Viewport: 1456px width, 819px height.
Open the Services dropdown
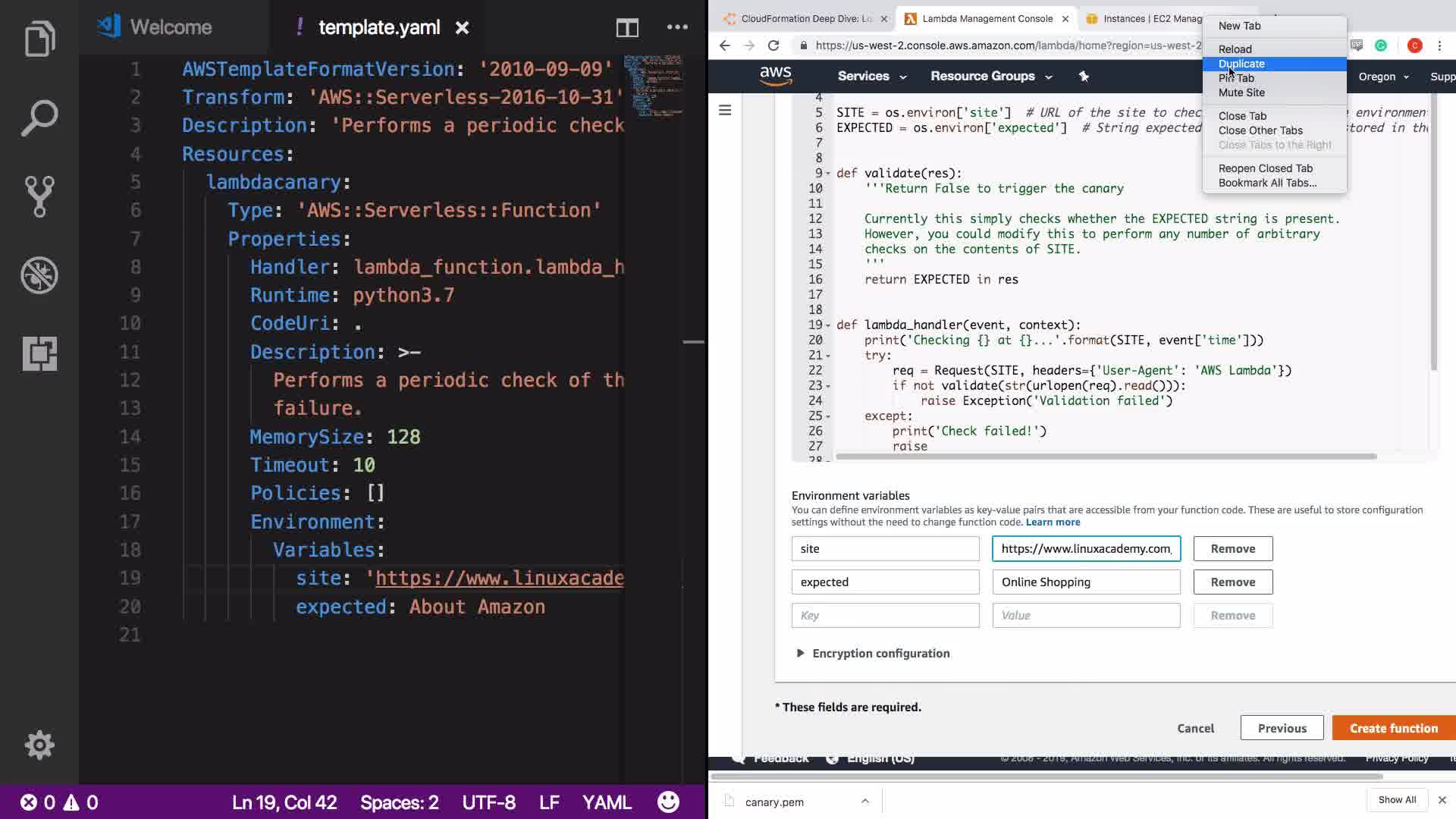tap(871, 77)
